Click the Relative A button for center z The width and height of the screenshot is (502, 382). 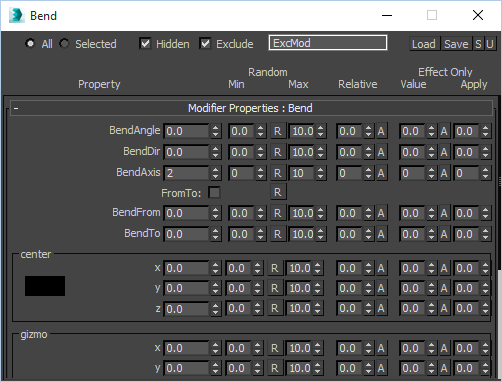[x=381, y=308]
